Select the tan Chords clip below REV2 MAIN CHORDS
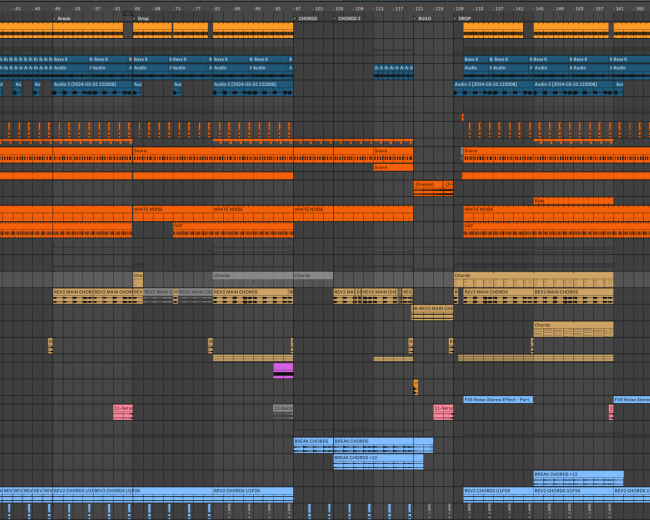Screen dimensions: 650x520 coord(572,325)
